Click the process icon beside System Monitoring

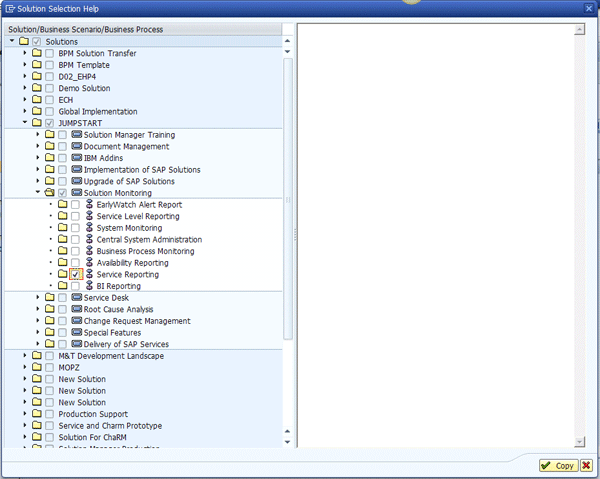89,227
